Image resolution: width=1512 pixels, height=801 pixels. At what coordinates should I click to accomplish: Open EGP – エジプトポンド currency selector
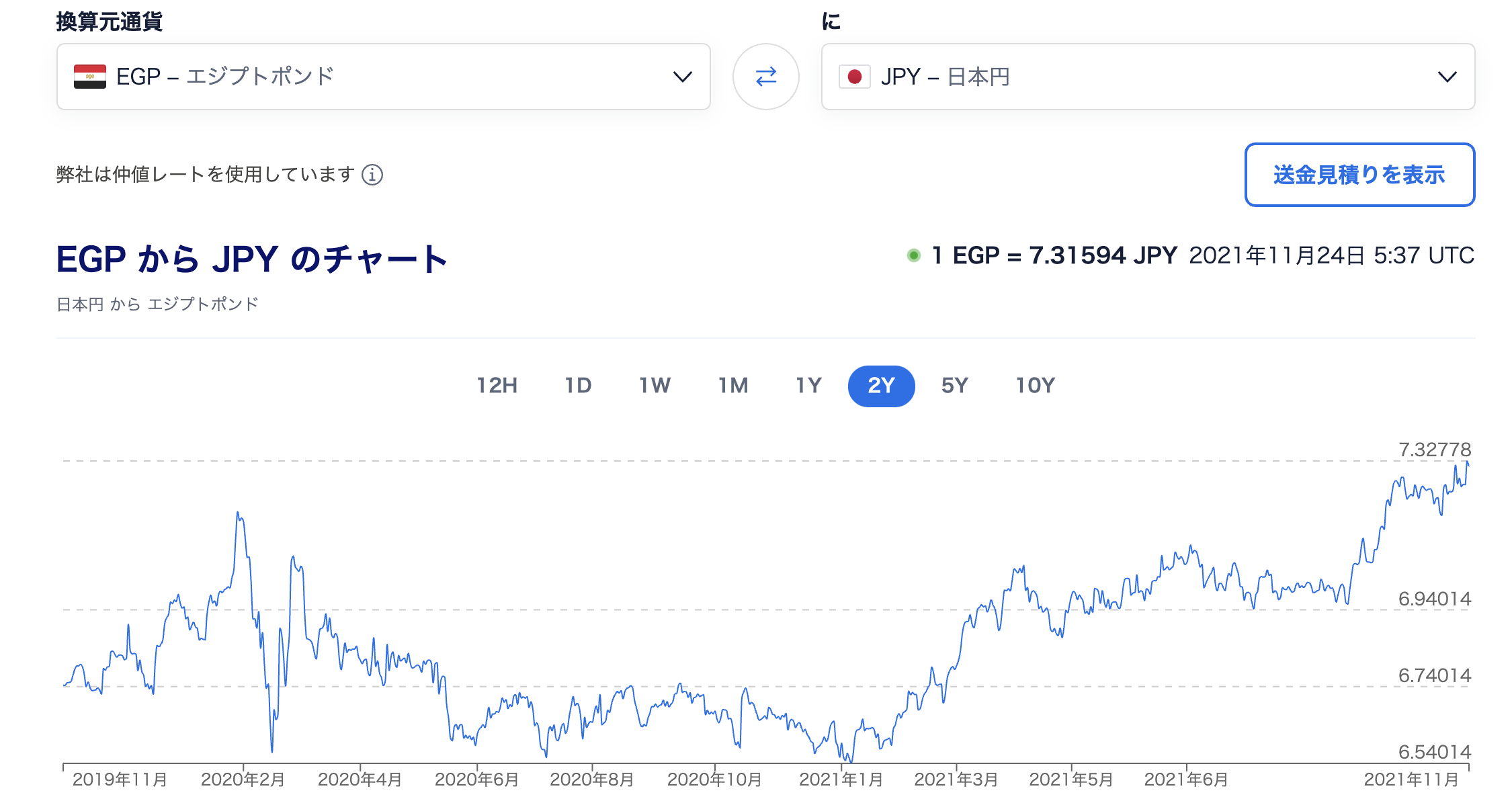tap(384, 77)
